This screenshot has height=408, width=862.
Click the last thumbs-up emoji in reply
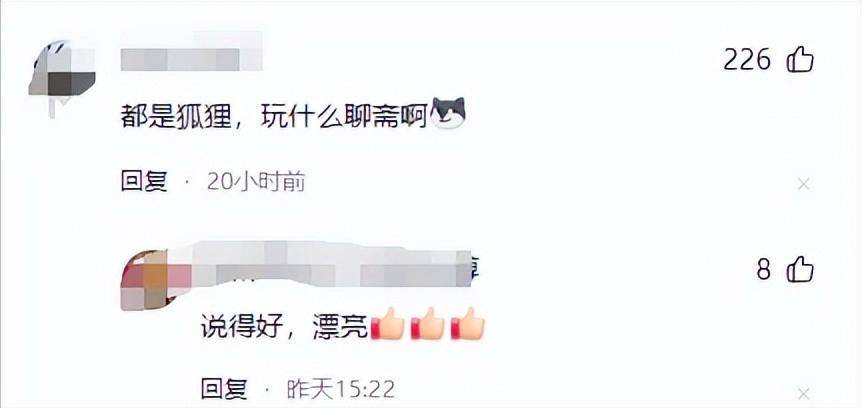467,324
